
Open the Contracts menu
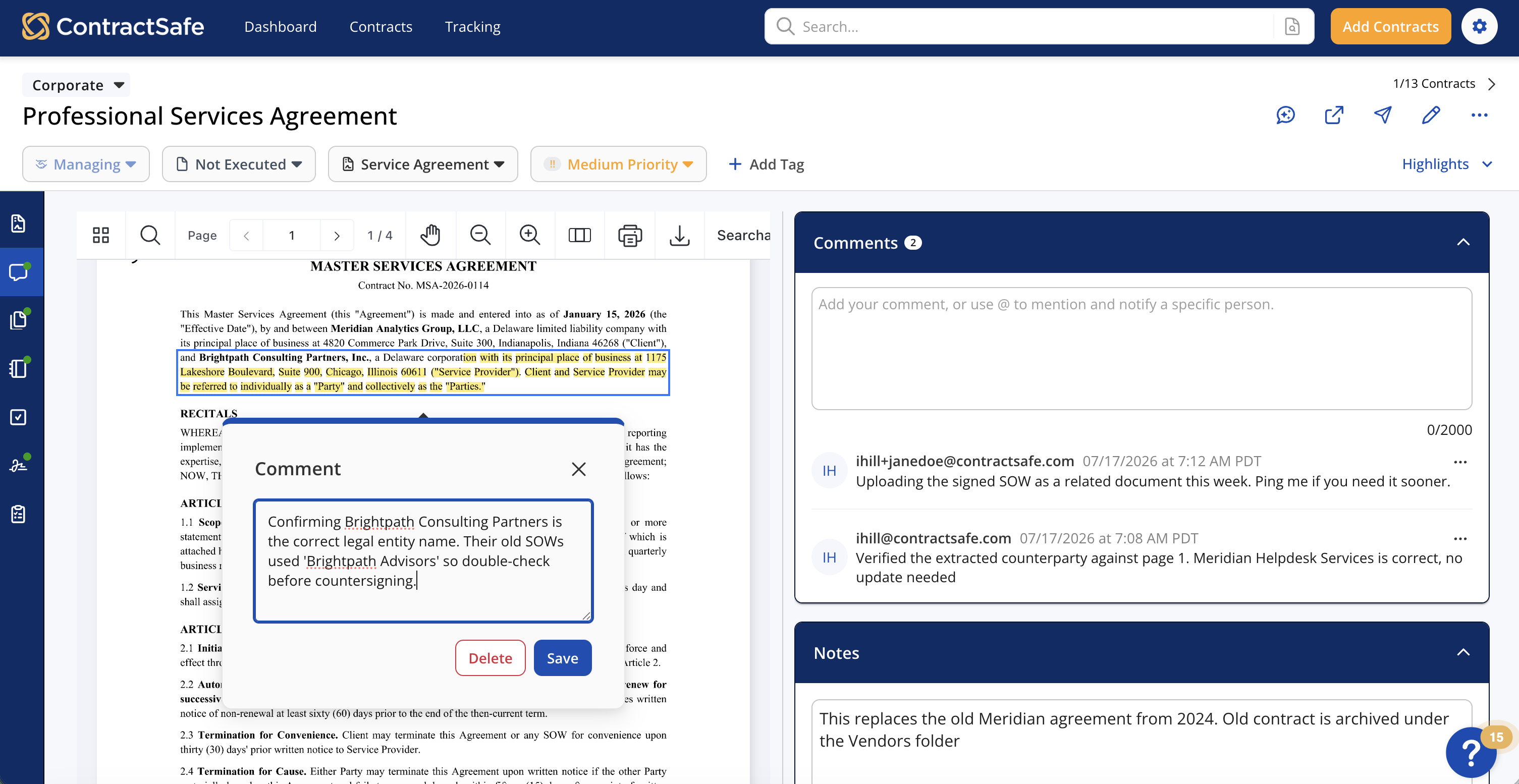[x=381, y=27]
